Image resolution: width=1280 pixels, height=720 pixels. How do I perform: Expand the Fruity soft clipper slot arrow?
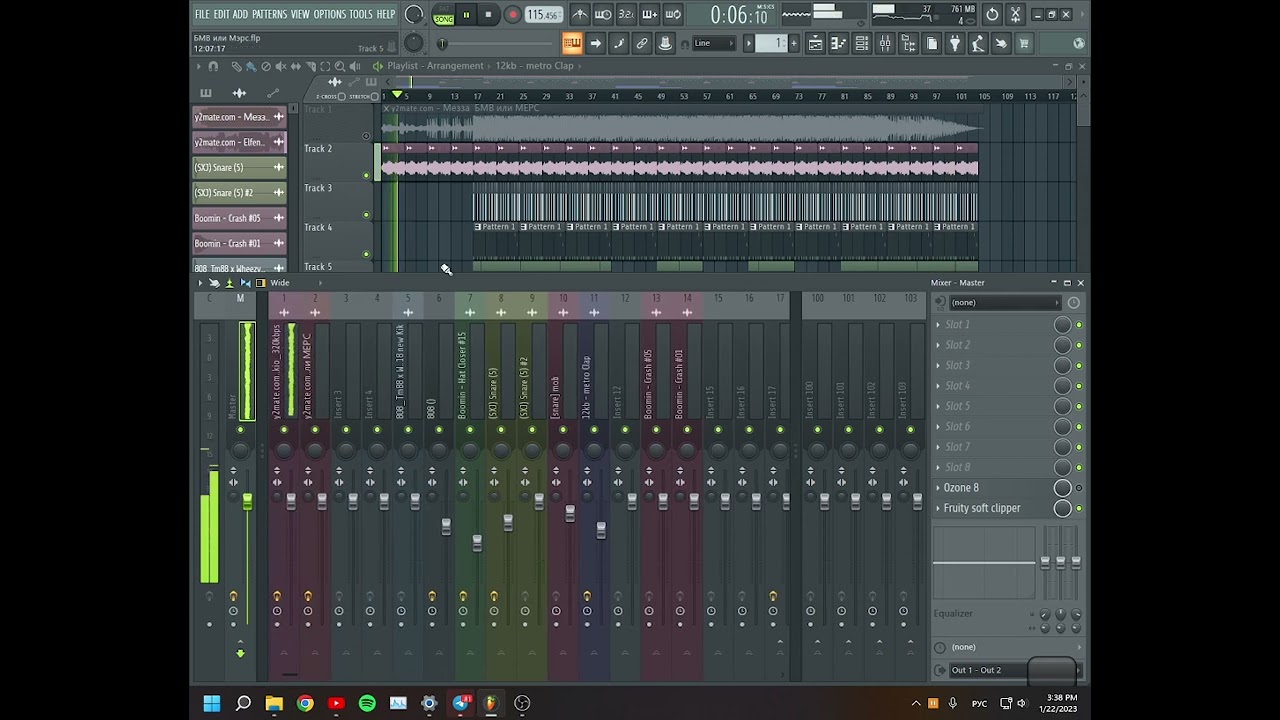(938, 509)
